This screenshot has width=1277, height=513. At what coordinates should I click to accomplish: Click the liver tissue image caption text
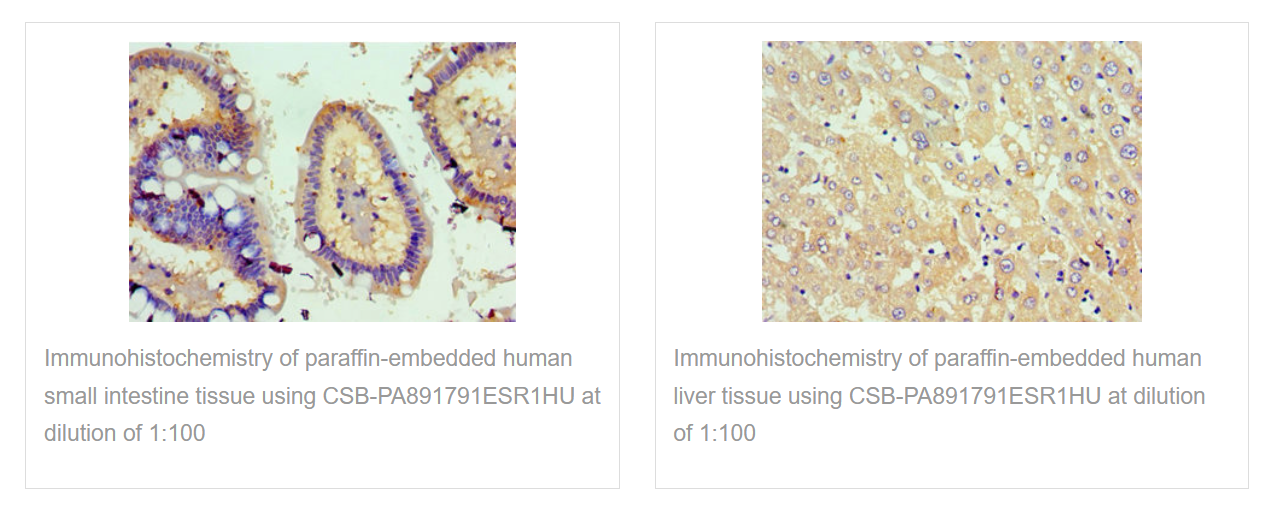[939, 396]
